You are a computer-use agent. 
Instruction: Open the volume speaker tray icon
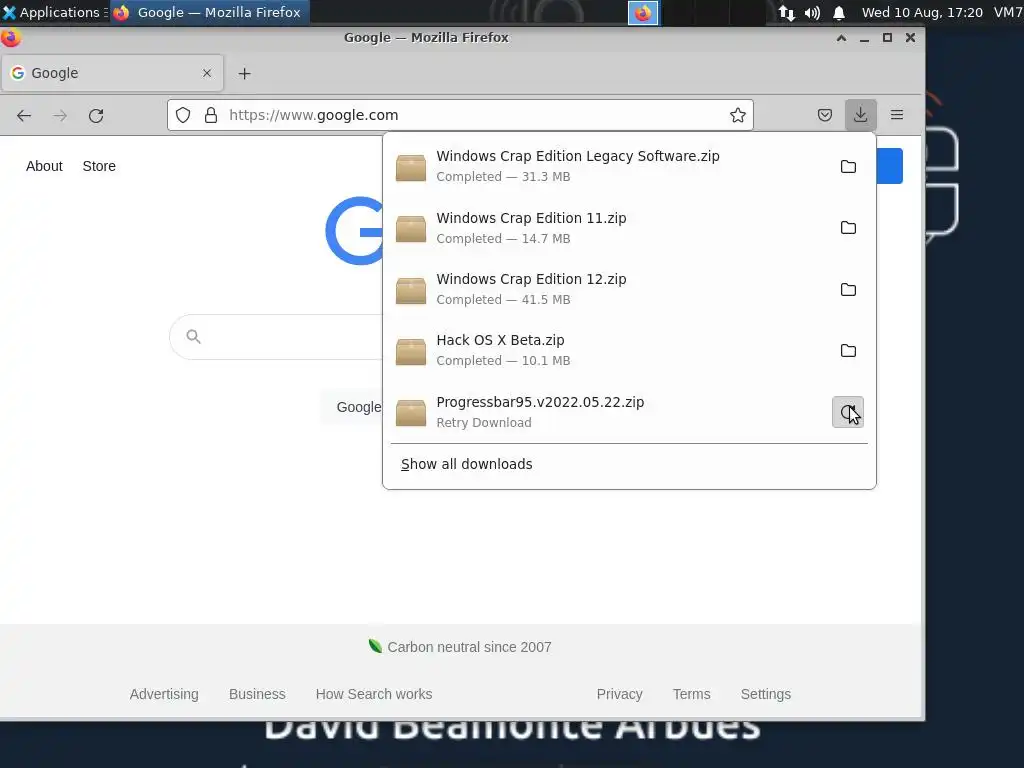[812, 13]
